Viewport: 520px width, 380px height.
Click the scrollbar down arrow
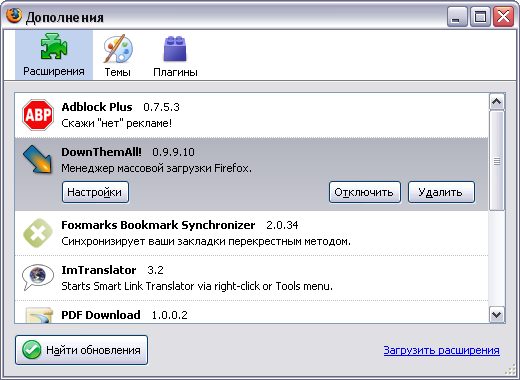(497, 315)
